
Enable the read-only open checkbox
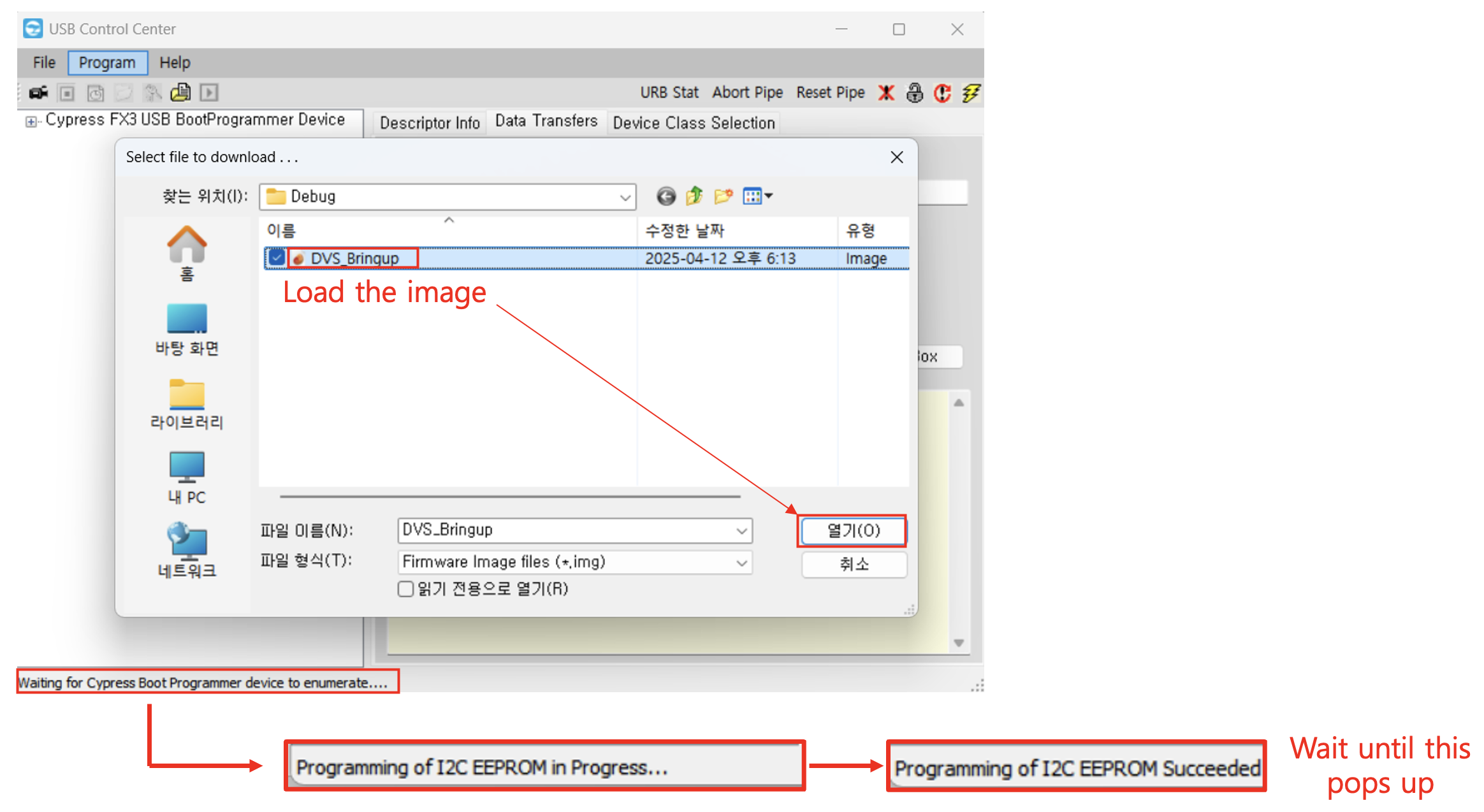405,588
